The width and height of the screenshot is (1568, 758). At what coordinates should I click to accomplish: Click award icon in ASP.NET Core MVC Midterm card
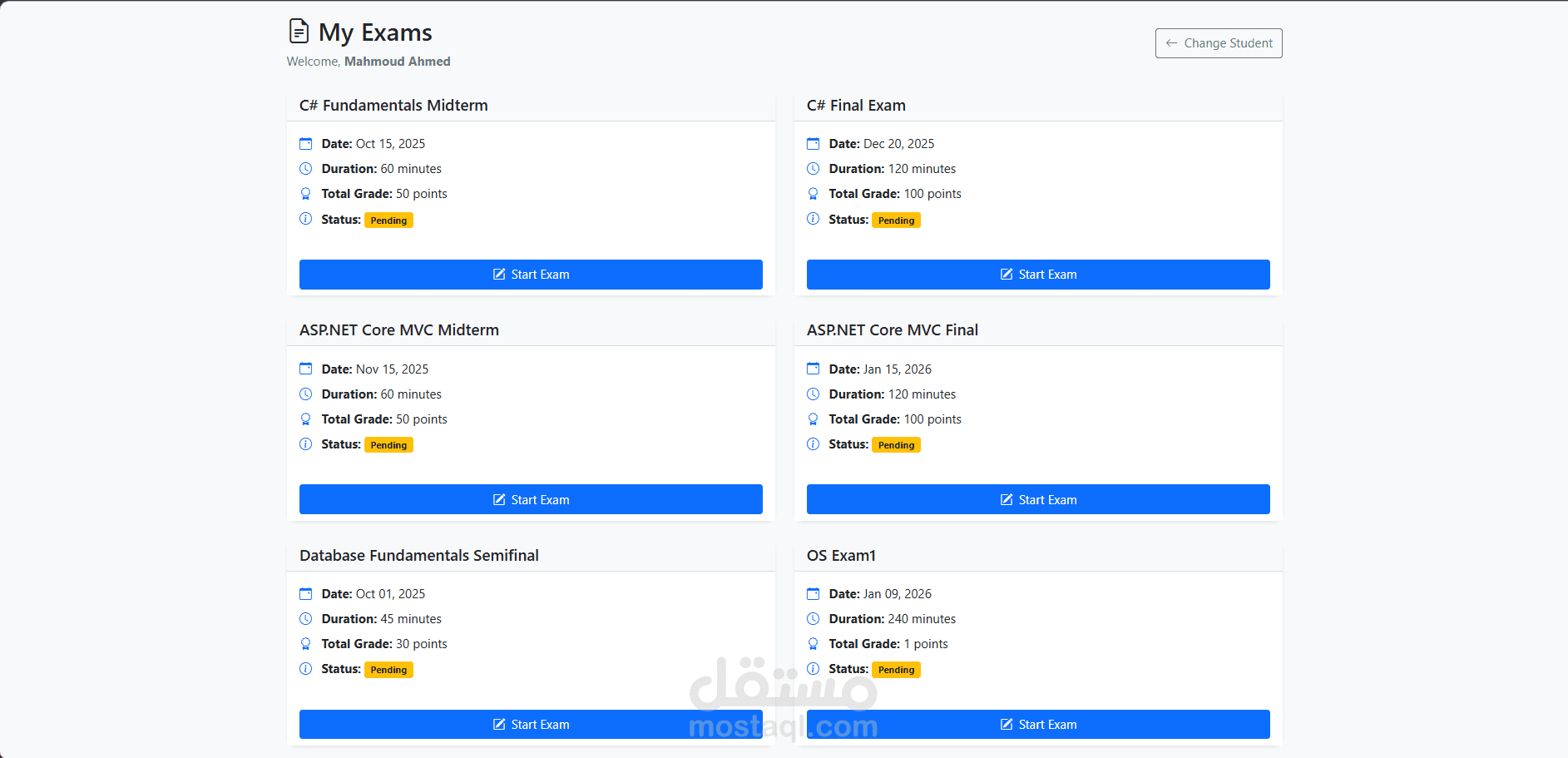306,419
